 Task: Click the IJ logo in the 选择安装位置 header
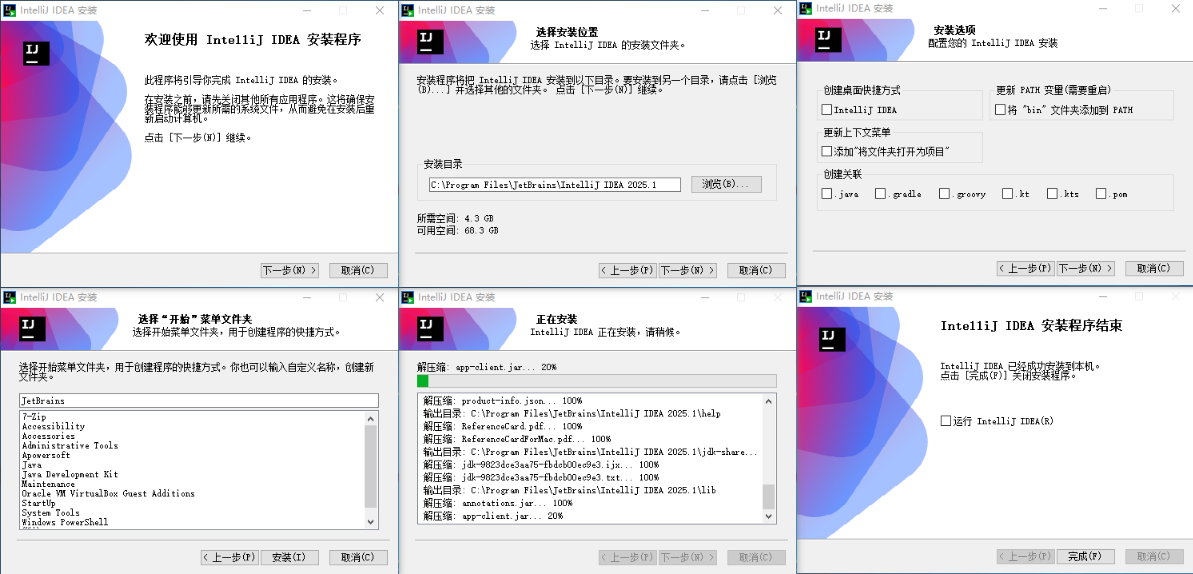tap(430, 41)
